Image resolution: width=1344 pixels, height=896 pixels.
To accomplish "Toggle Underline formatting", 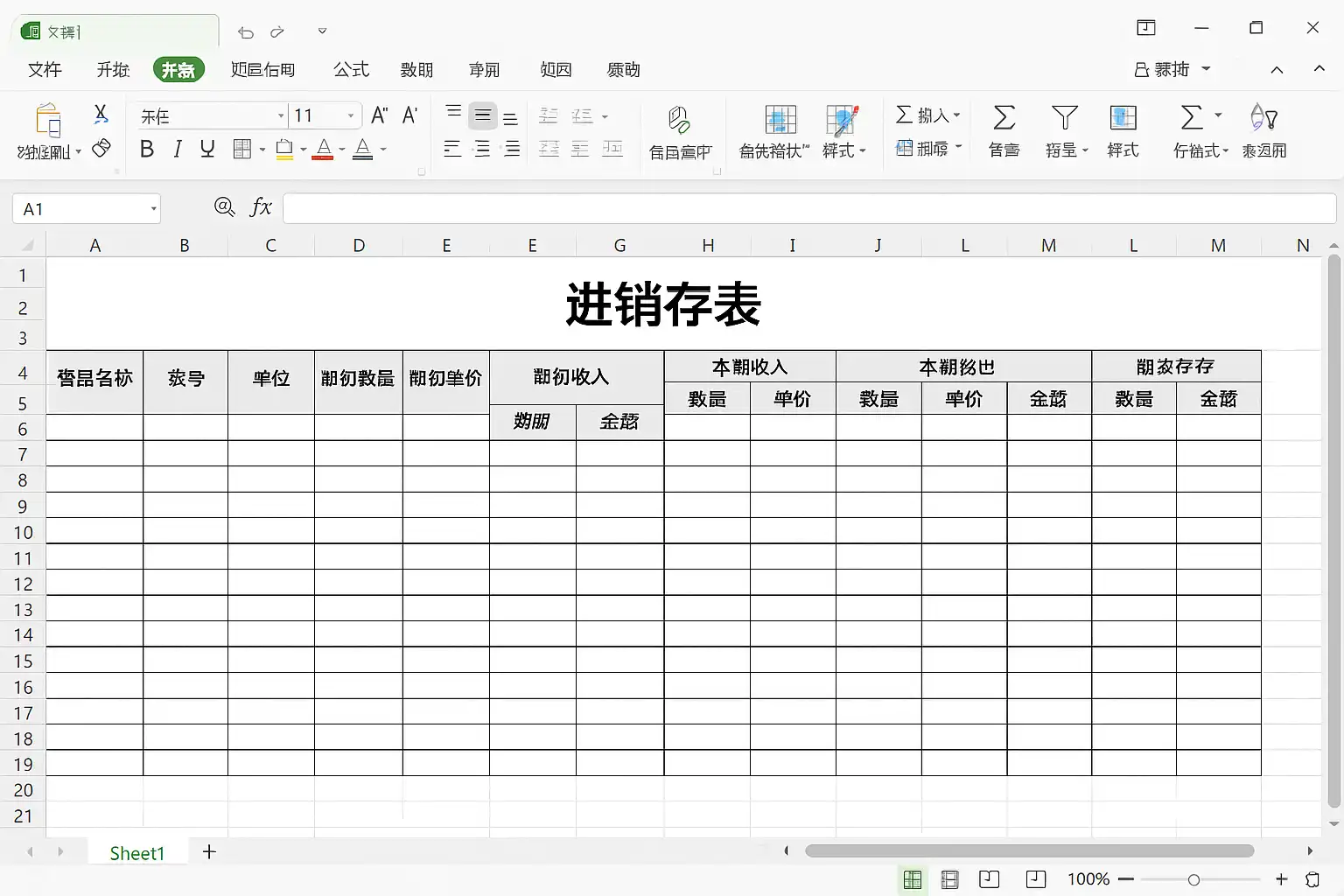I will [207, 150].
